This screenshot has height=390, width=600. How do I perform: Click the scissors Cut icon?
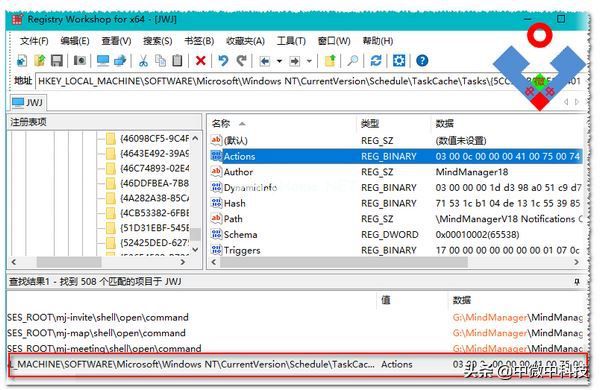click(x=143, y=60)
